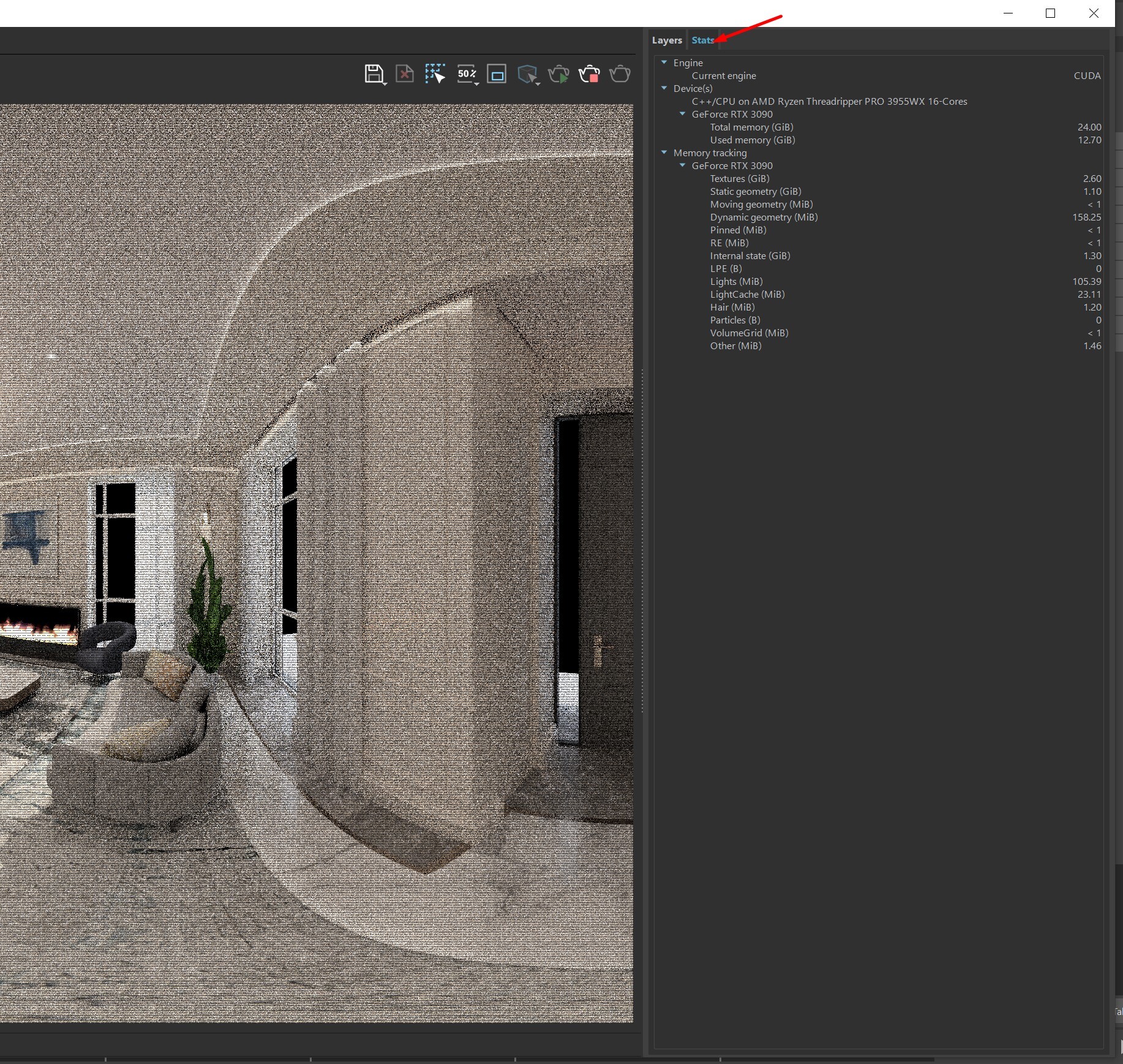Screen dimensions: 1123x1064
Task: Select the Other (MiB) row
Action: pos(879,345)
